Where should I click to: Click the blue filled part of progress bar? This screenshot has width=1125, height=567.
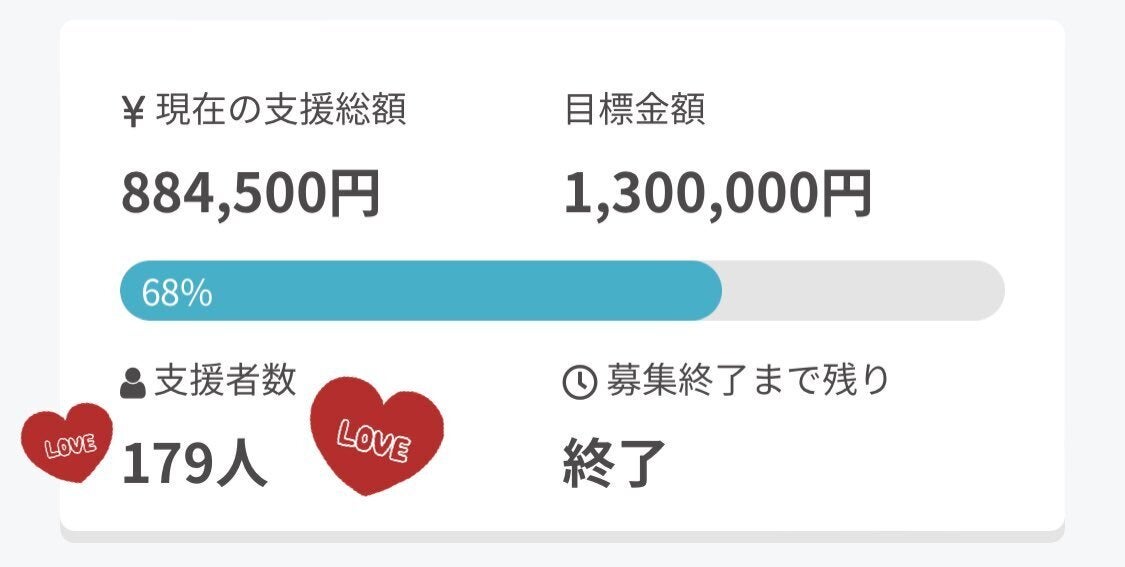pos(450,291)
